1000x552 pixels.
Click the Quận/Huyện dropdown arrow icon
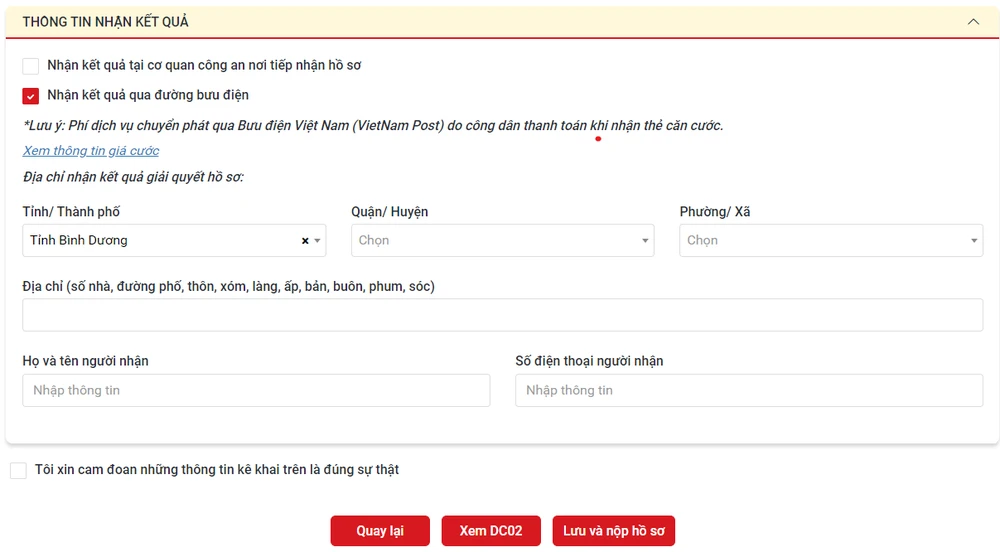coord(646,241)
